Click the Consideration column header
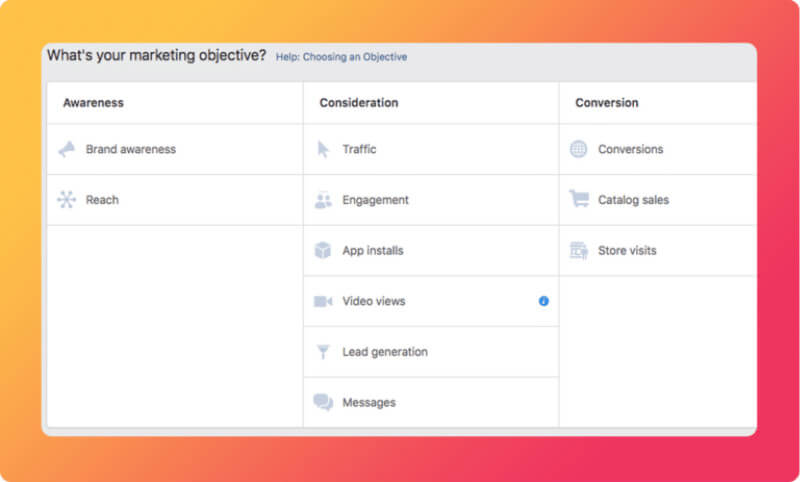Image resolution: width=800 pixels, height=482 pixels. [359, 103]
